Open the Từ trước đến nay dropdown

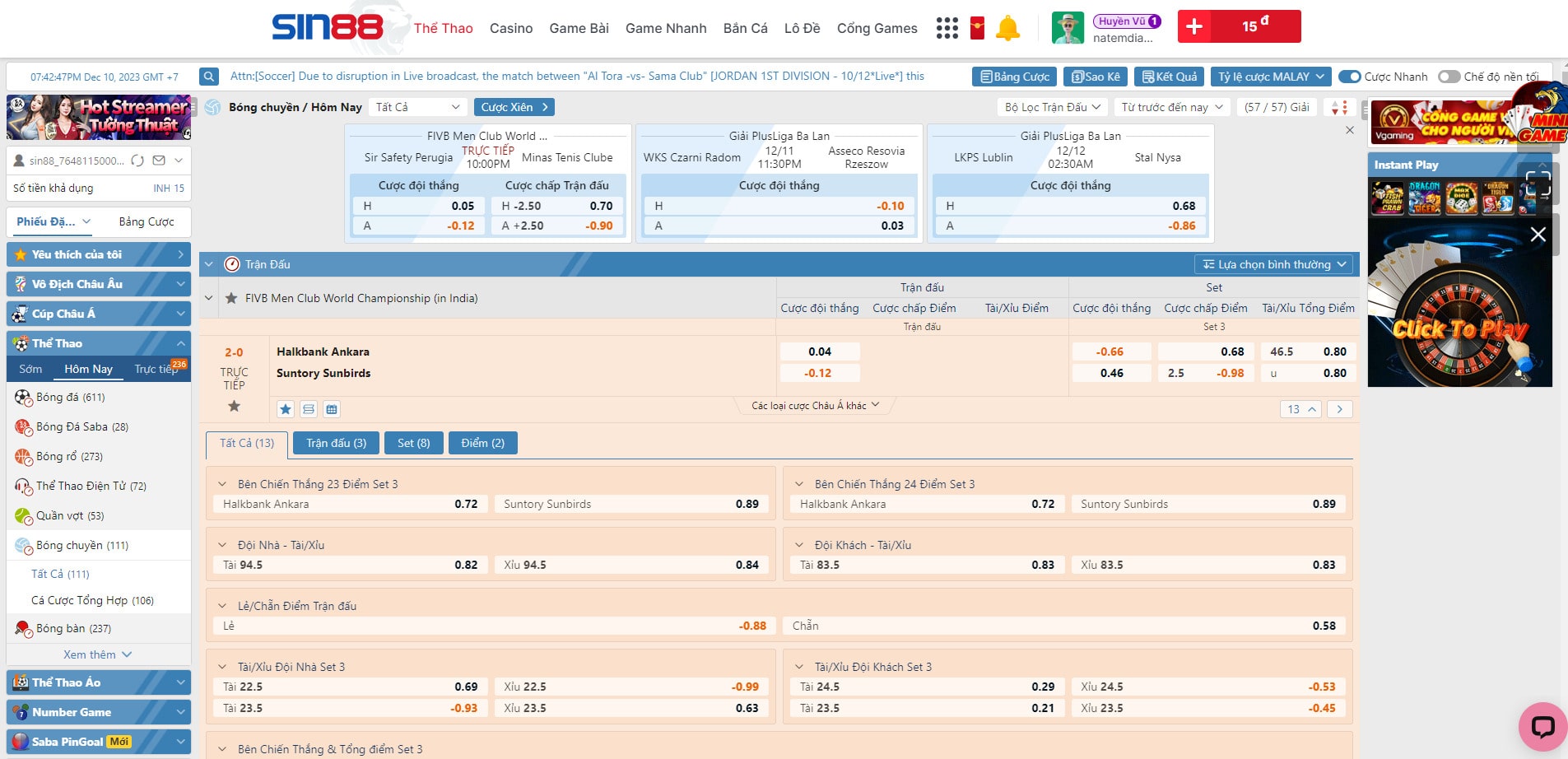pyautogui.click(x=1172, y=107)
